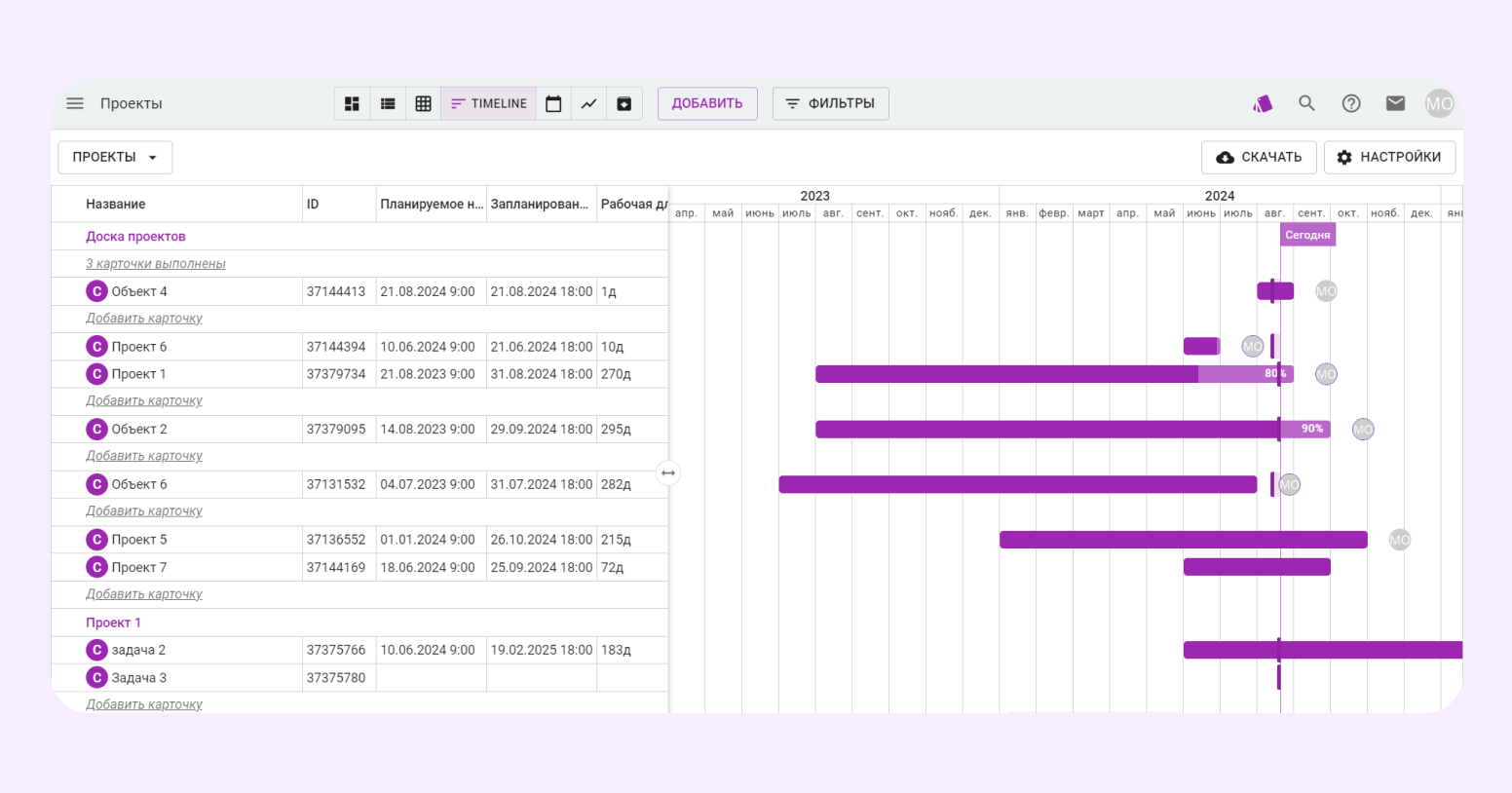Click the C icon of Задача 3
Image resolution: width=1512 pixels, height=793 pixels.
coord(96,677)
